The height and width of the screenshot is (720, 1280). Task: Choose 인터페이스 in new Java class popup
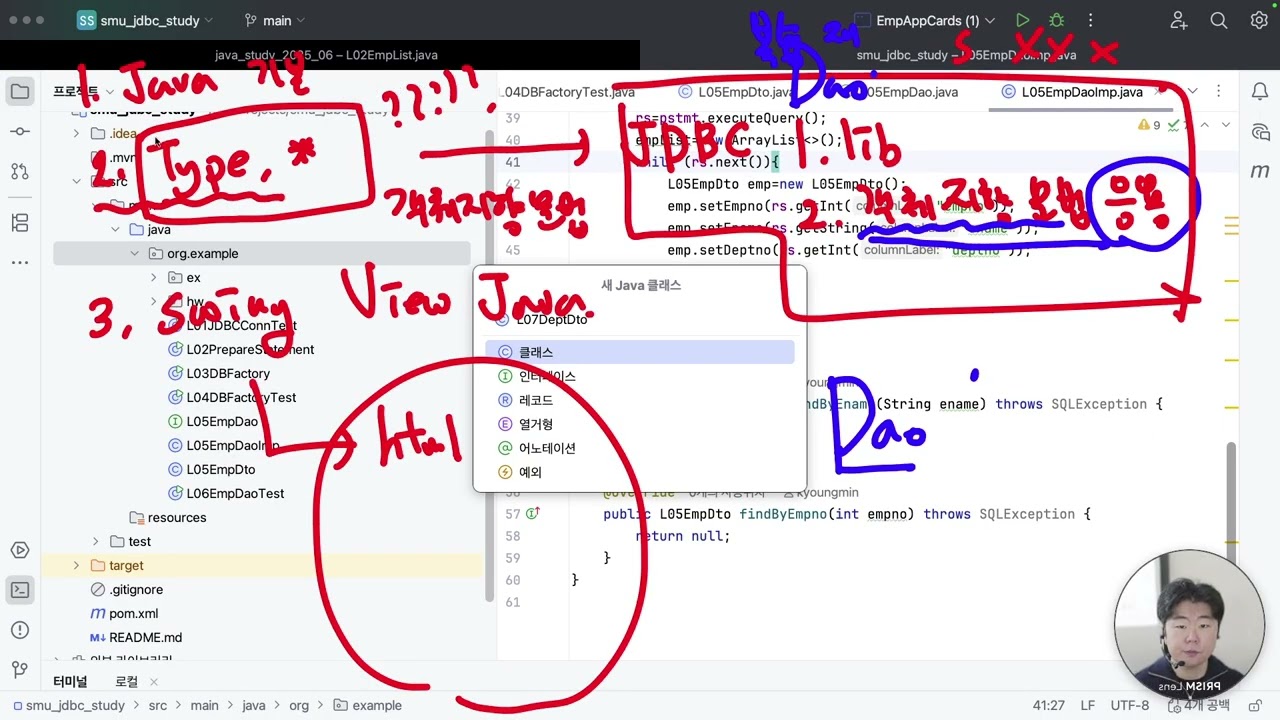pyautogui.click(x=640, y=376)
